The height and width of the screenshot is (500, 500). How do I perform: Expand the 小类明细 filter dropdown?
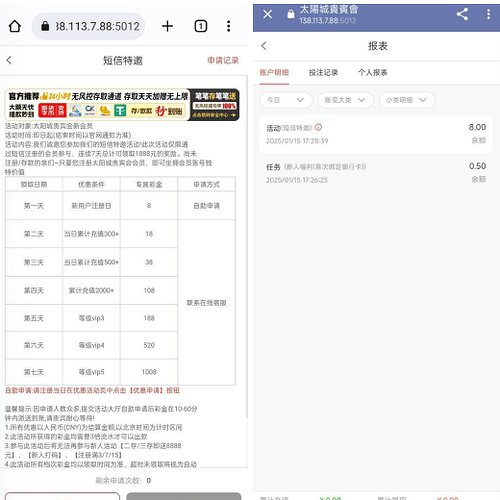407,100
